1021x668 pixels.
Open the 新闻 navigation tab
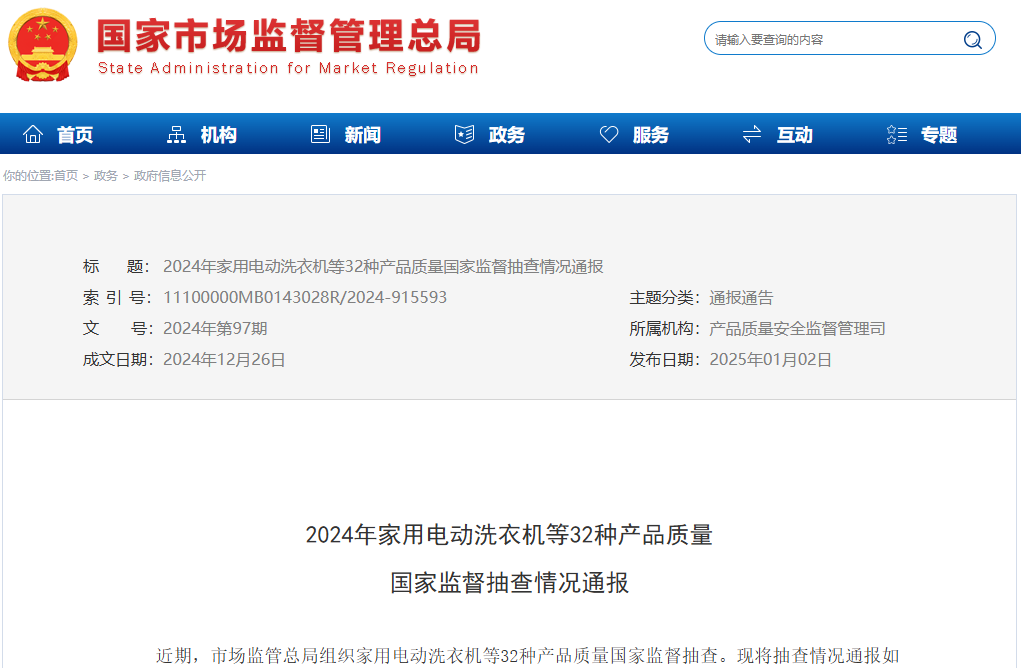[363, 135]
